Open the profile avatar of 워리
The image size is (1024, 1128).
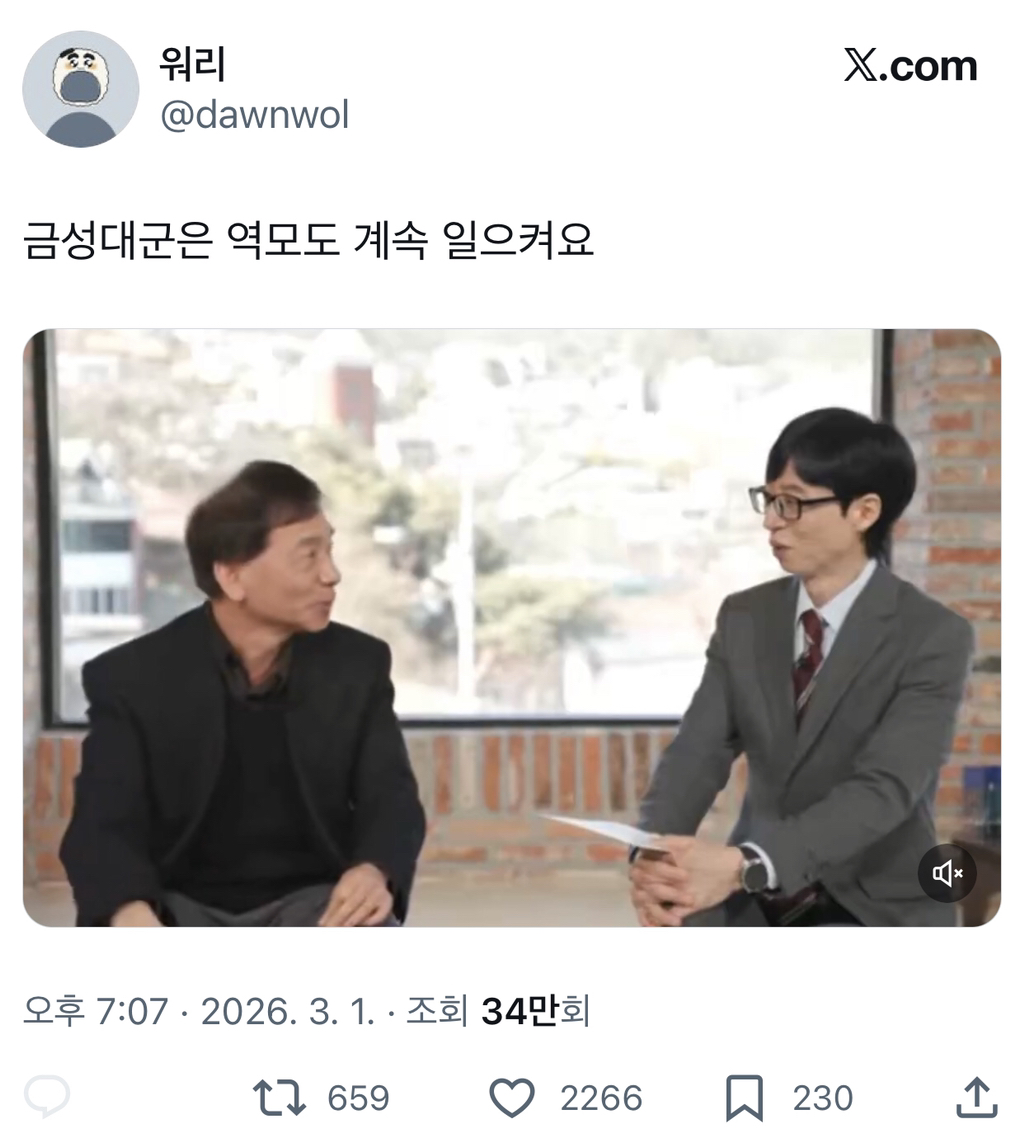[81, 88]
